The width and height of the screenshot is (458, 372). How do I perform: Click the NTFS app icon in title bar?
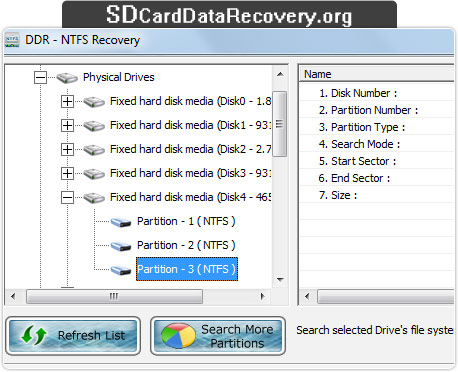coord(12,40)
